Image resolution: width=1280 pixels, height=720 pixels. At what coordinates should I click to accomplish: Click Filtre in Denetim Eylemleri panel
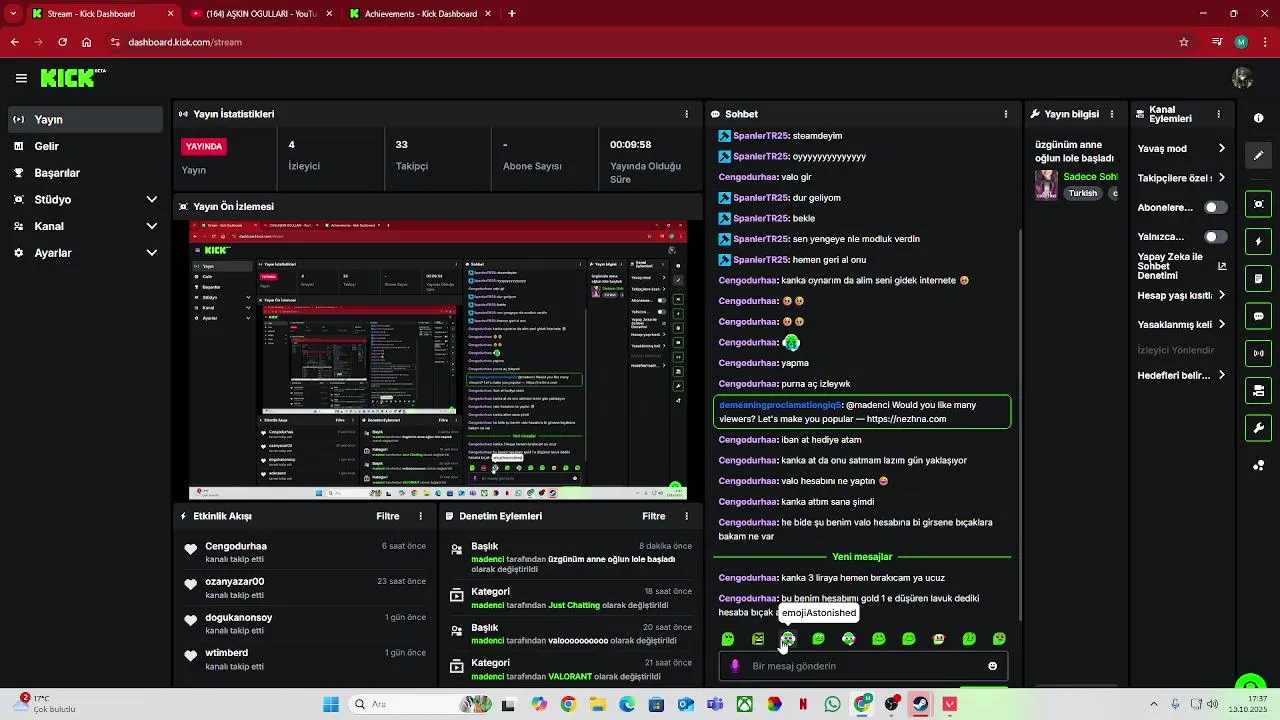coord(654,516)
